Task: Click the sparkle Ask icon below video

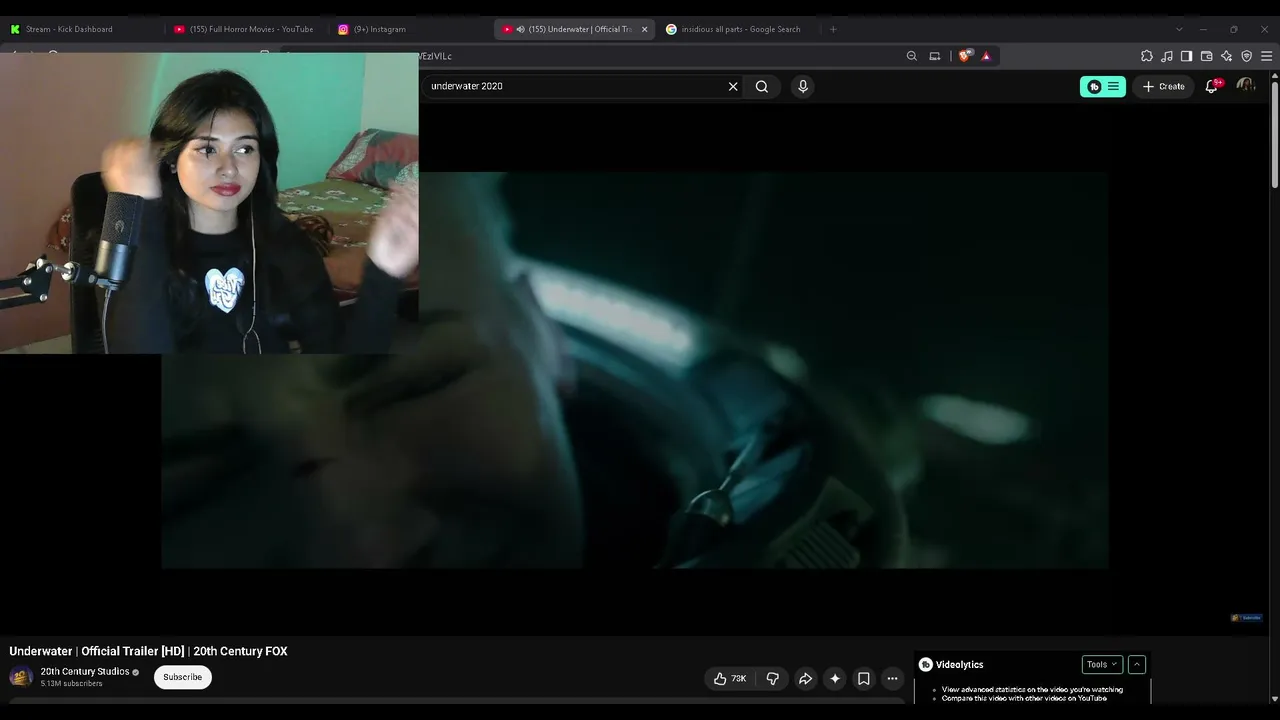Action: click(835, 679)
